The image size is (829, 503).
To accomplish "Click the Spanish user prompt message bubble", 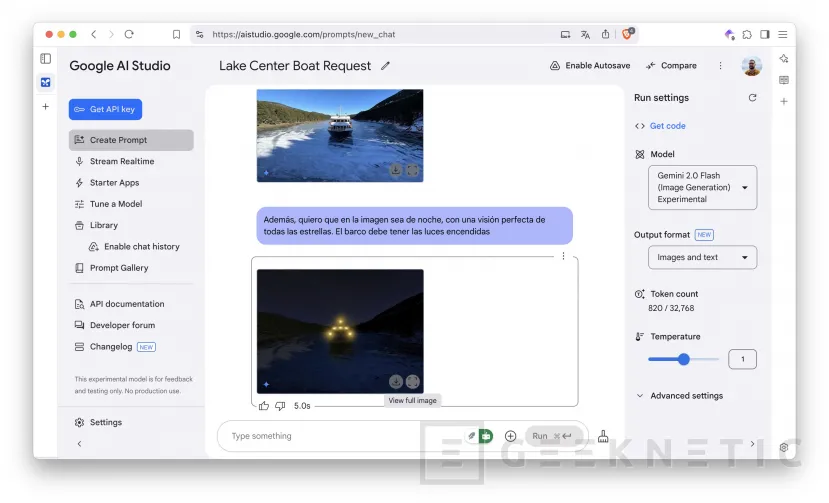I will 414,225.
